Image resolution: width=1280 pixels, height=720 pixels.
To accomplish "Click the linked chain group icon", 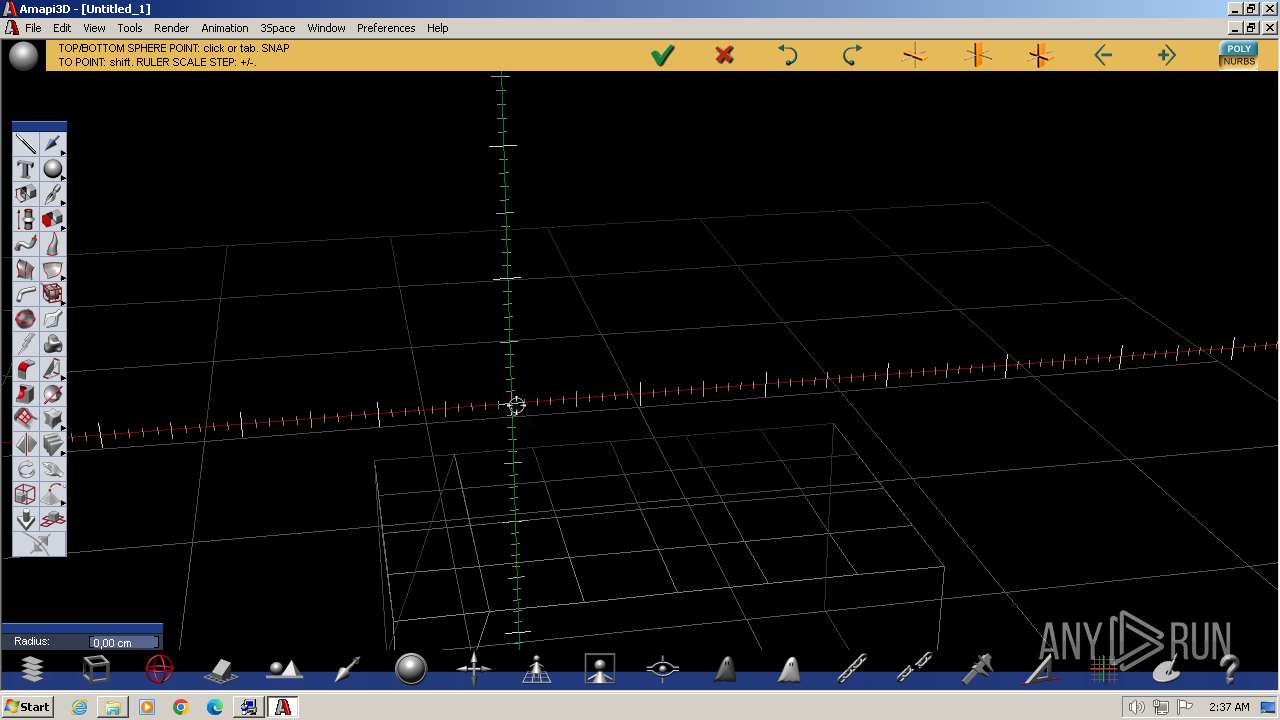I will click(x=852, y=669).
